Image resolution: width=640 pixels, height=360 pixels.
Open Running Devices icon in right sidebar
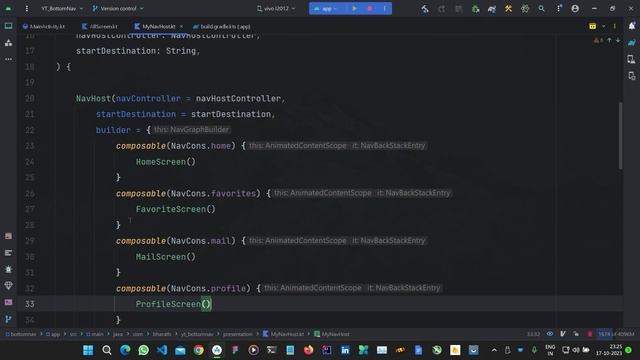click(632, 76)
